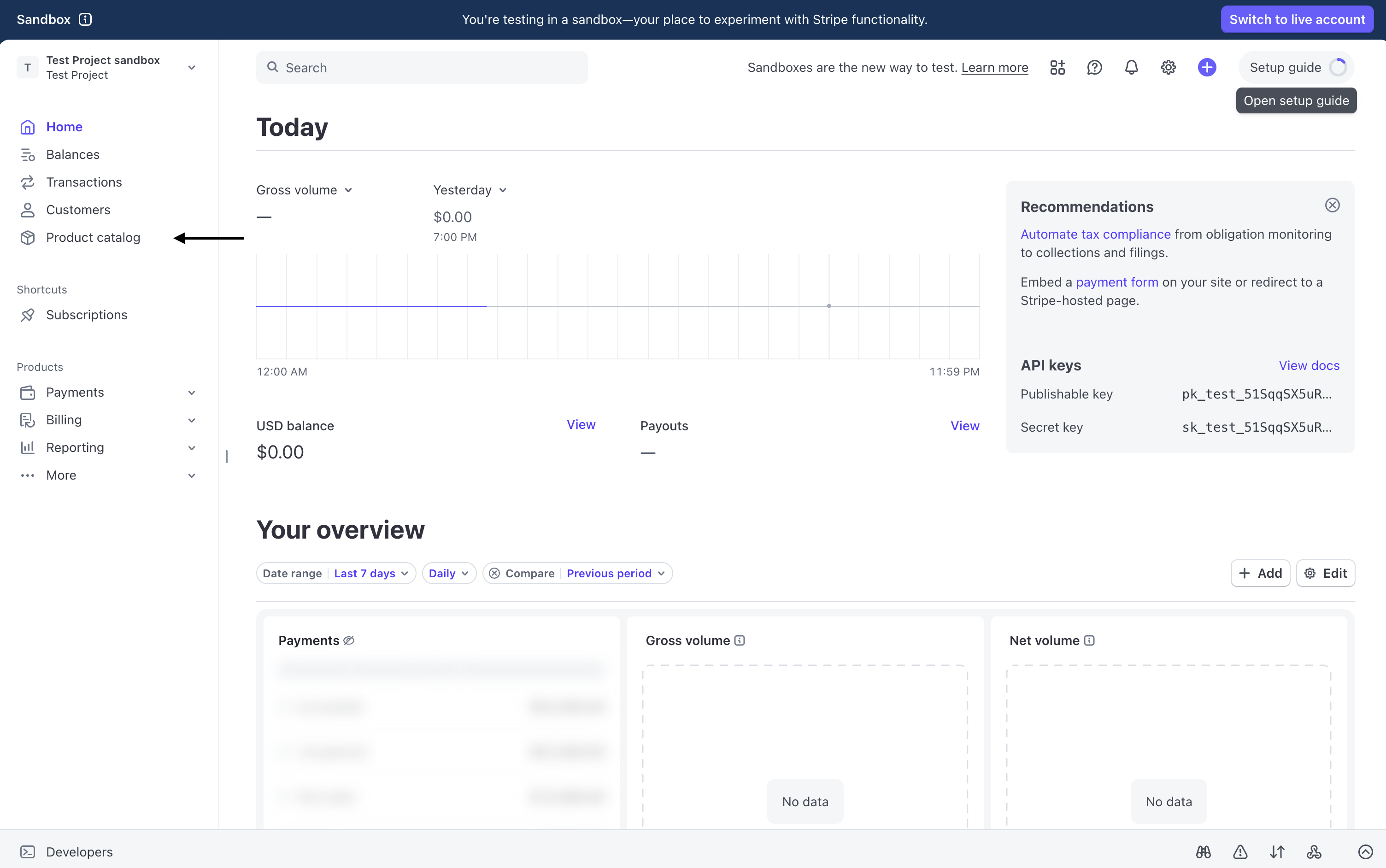
Task: Dismiss the Recommendations panel
Action: coord(1332,205)
